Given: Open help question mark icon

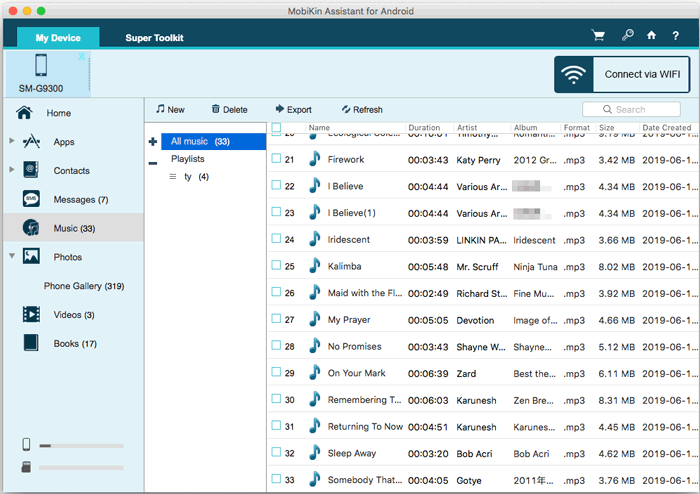Looking at the screenshot, I should 675,36.
